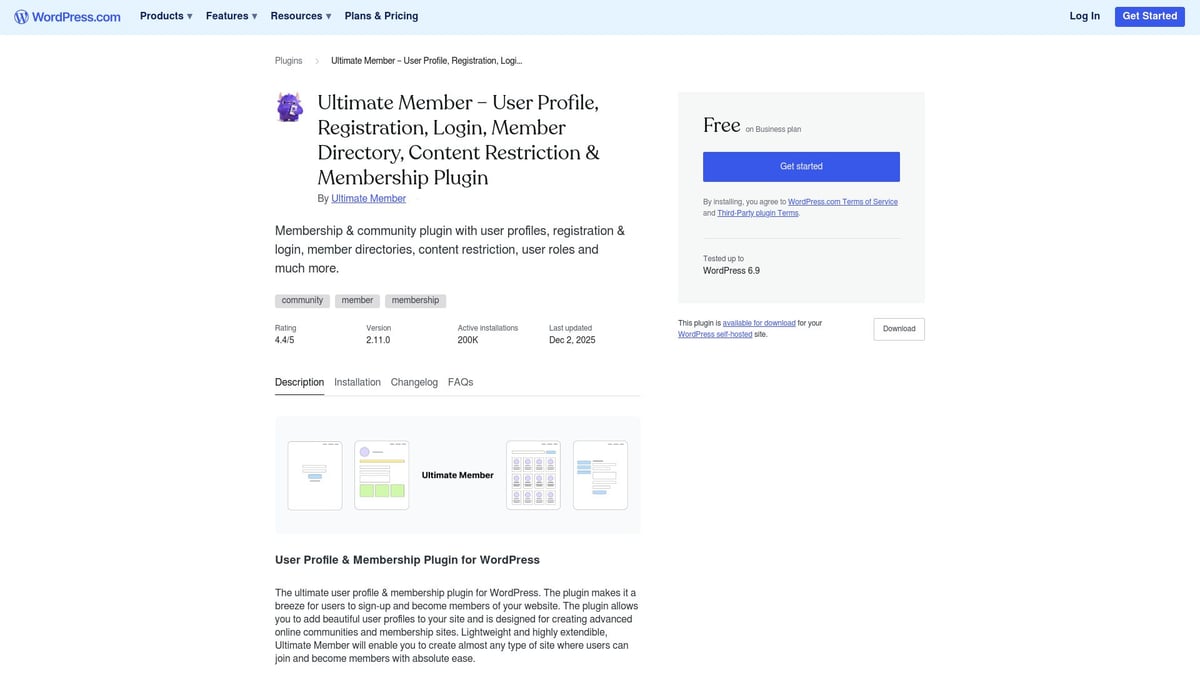Open the Resources dropdown

(299, 16)
